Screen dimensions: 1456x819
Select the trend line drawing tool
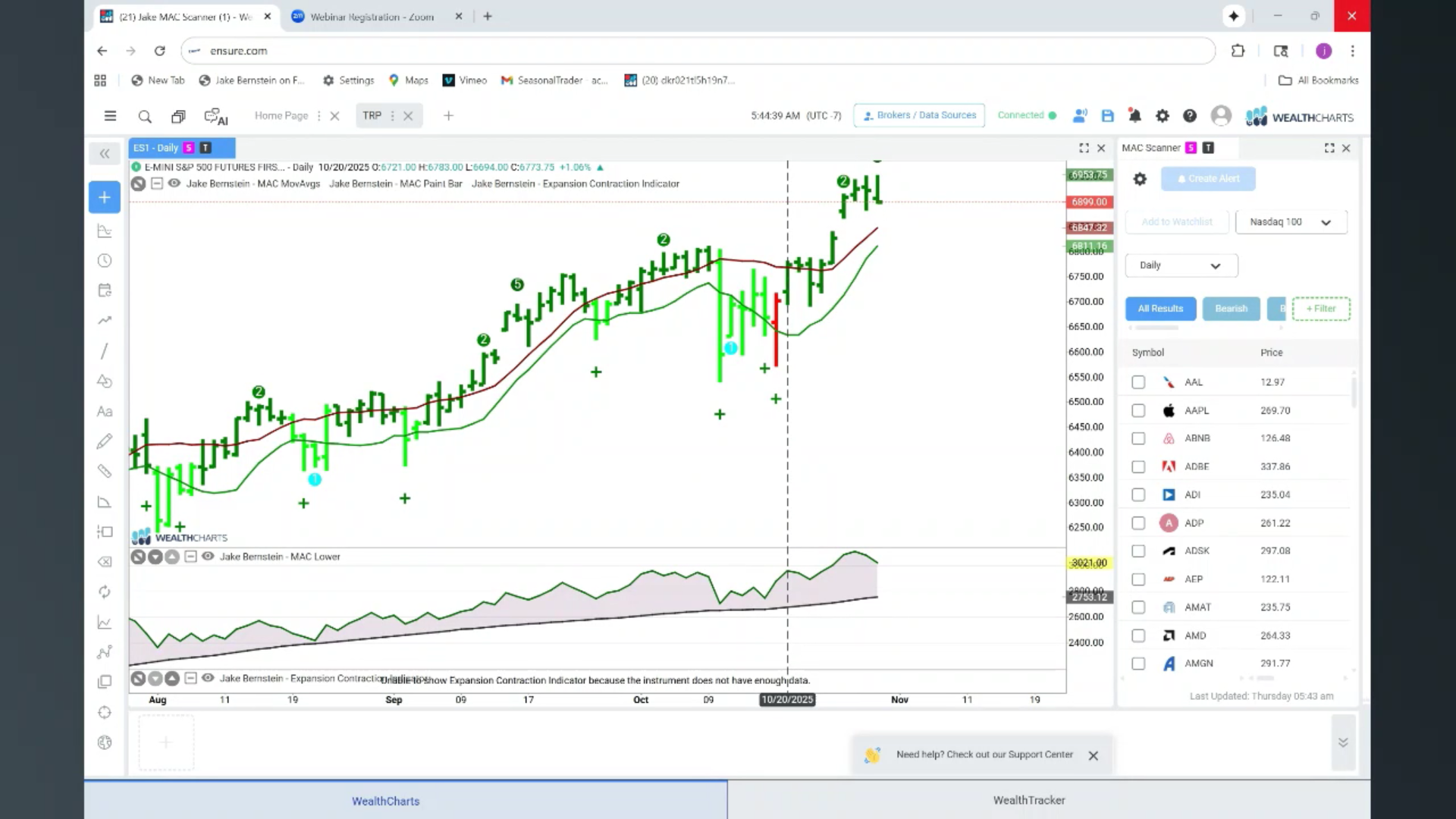click(105, 351)
